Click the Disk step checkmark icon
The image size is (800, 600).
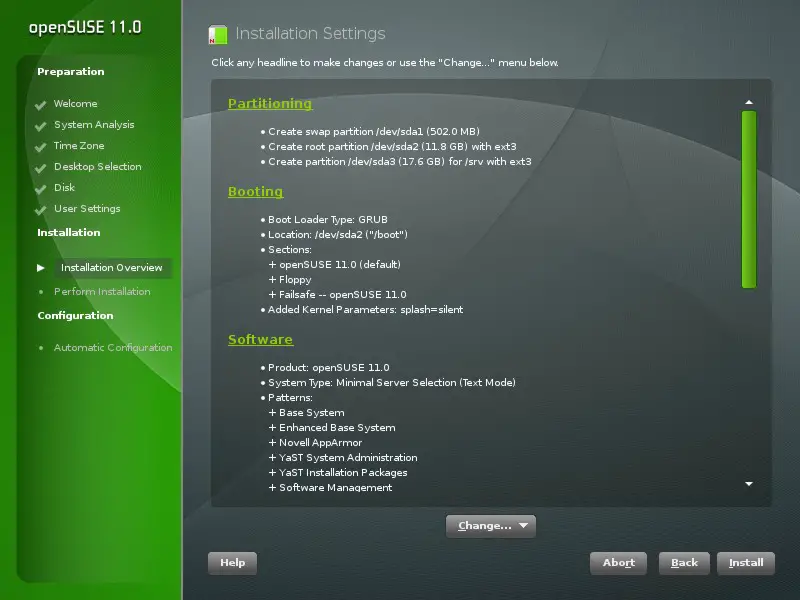(x=41, y=189)
